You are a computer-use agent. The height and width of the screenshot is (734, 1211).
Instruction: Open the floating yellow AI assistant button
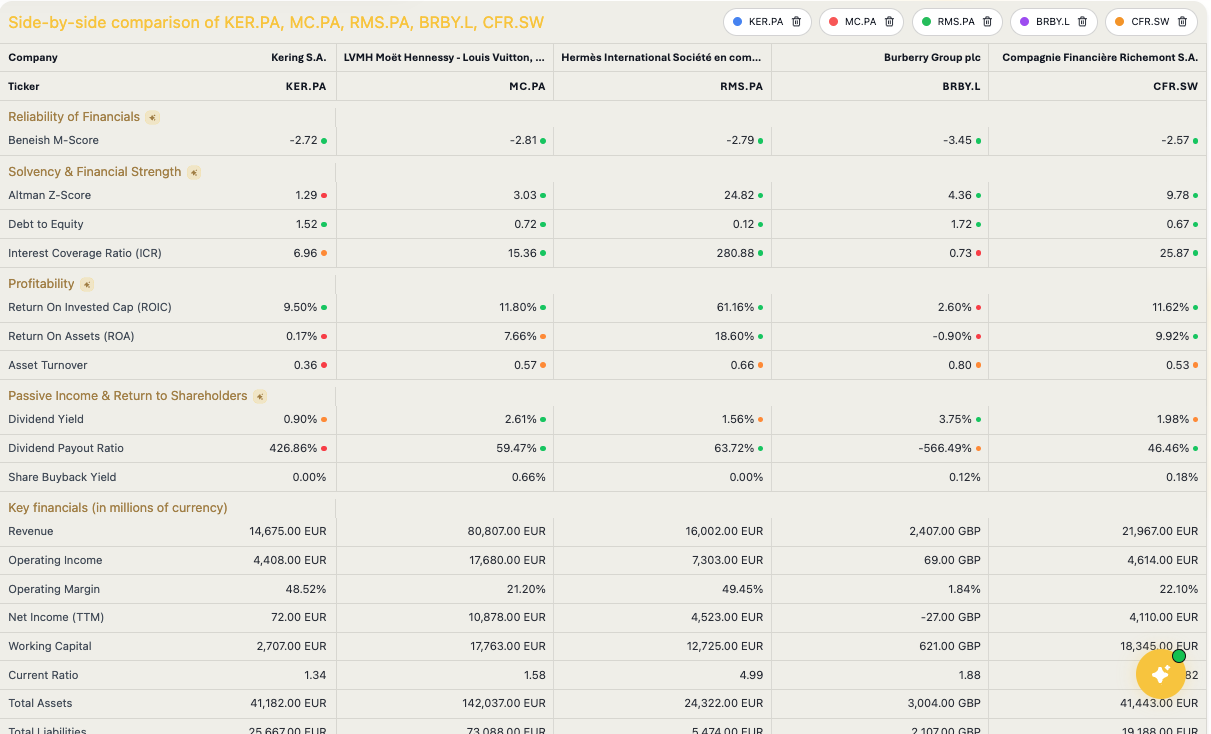coord(1161,674)
